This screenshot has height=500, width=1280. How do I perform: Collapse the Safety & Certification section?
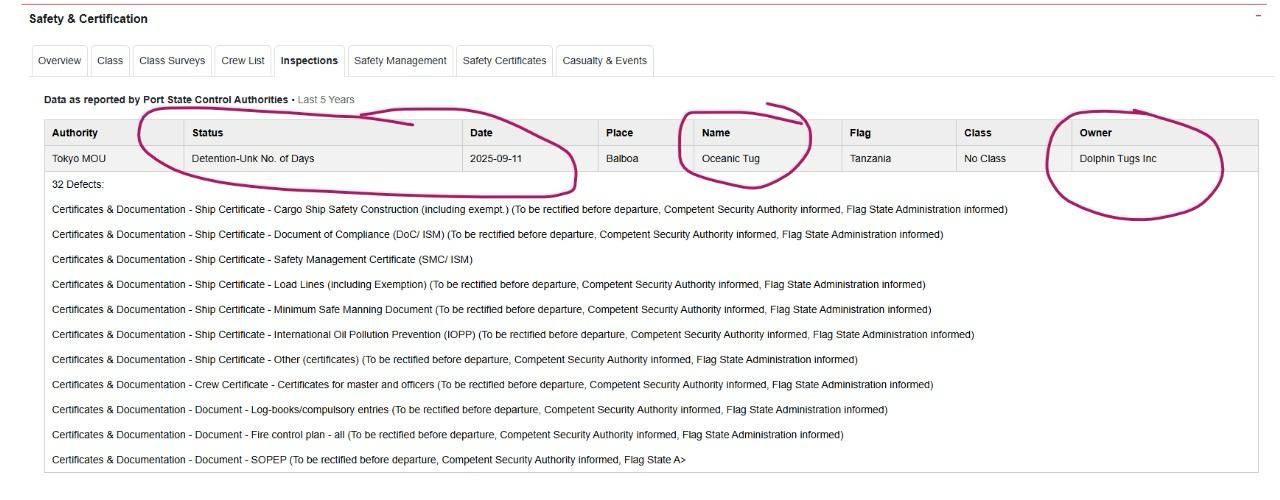click(x=1258, y=16)
